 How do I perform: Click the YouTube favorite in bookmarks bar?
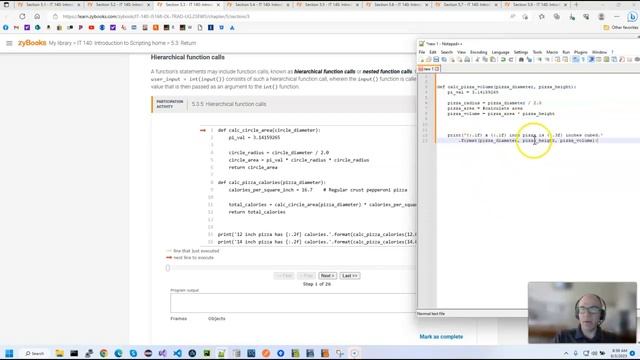(x=91, y=27)
